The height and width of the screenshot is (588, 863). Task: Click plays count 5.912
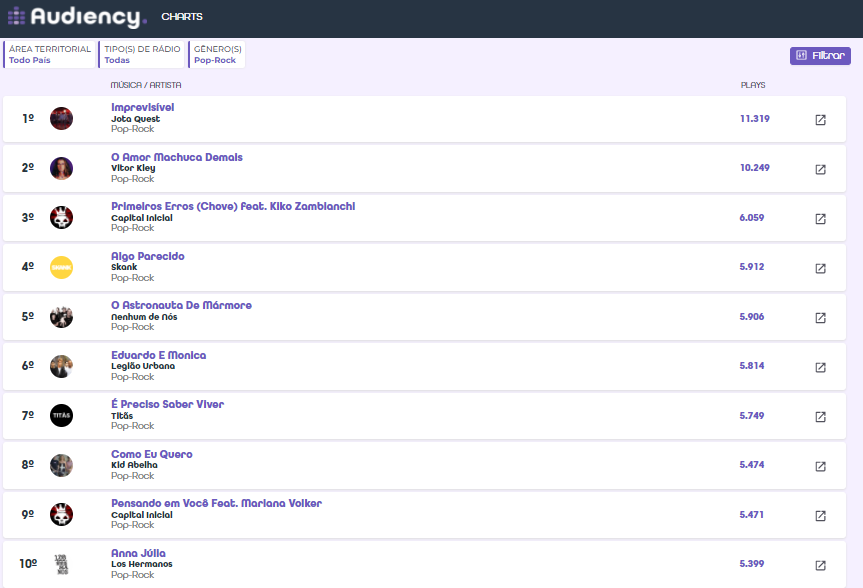pos(752,267)
